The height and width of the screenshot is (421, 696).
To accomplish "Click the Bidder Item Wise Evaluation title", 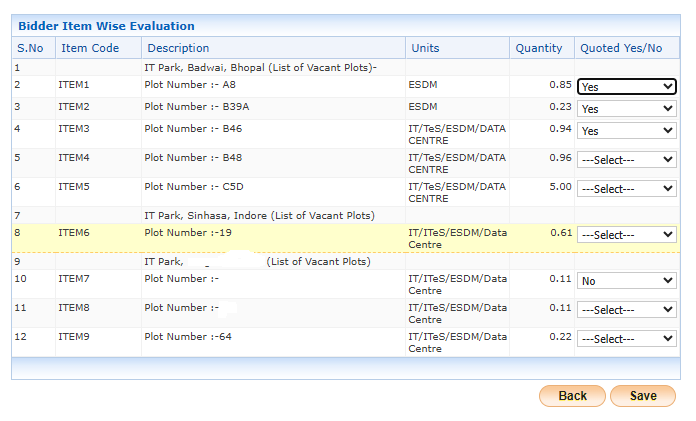I will point(106,26).
